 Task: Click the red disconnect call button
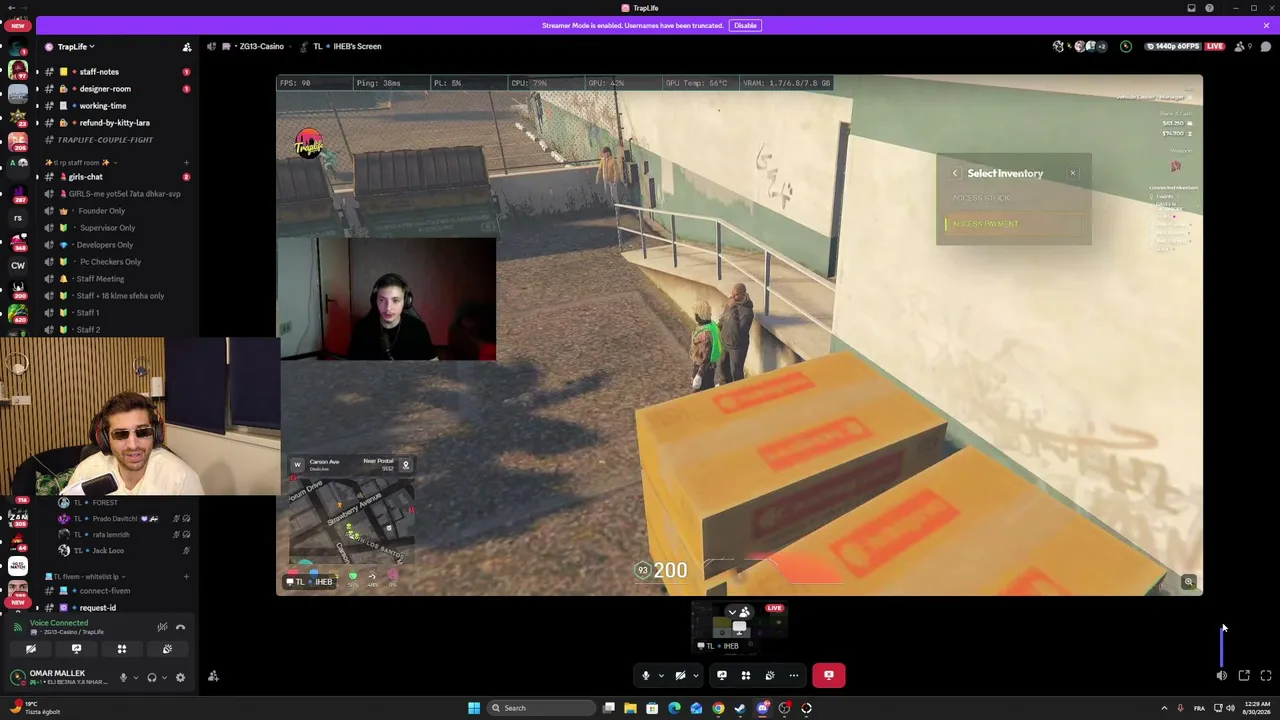(x=829, y=675)
